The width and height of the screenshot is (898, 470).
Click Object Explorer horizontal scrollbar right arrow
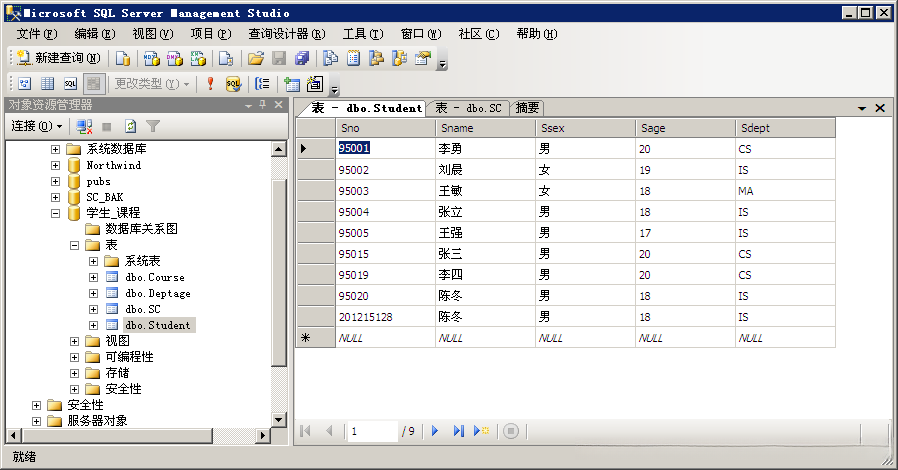(262, 436)
